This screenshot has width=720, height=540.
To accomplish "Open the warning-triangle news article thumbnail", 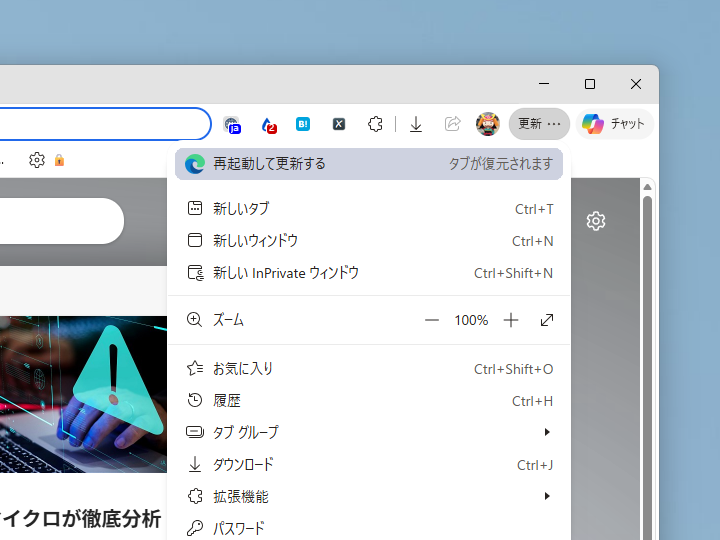I will point(83,394).
